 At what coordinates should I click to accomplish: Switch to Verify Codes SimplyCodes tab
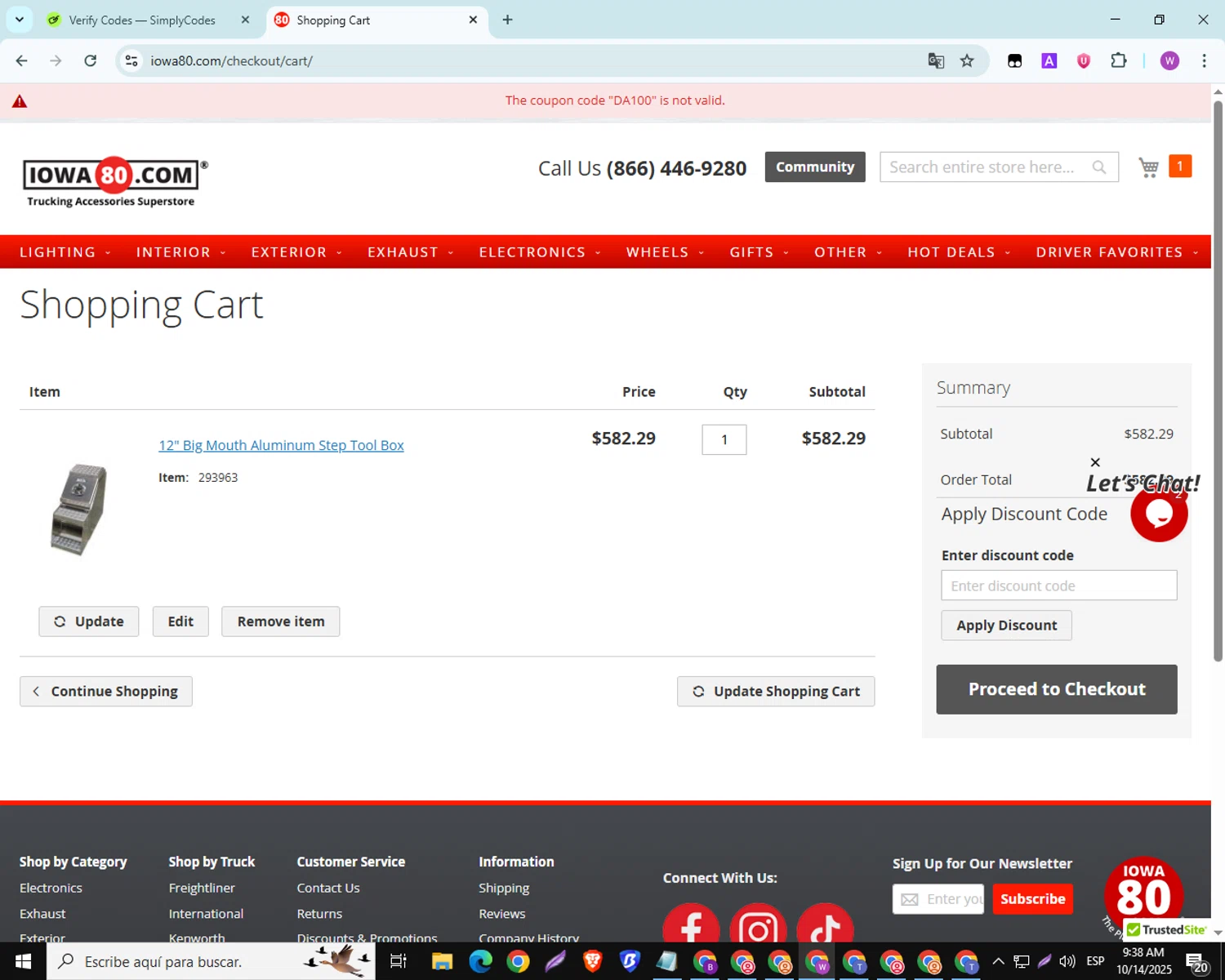pyautogui.click(x=142, y=20)
